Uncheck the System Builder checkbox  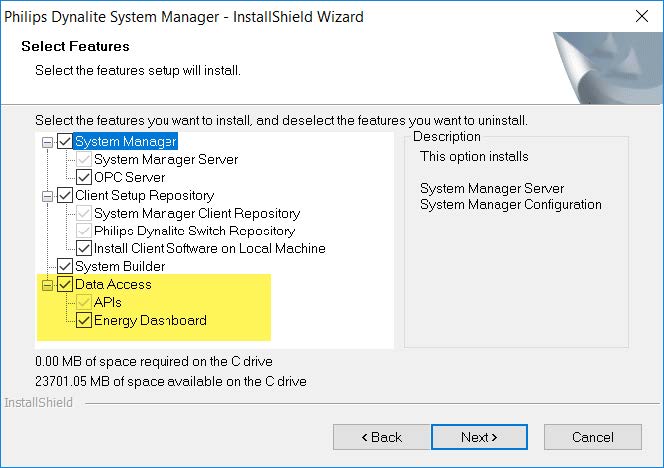[64, 266]
